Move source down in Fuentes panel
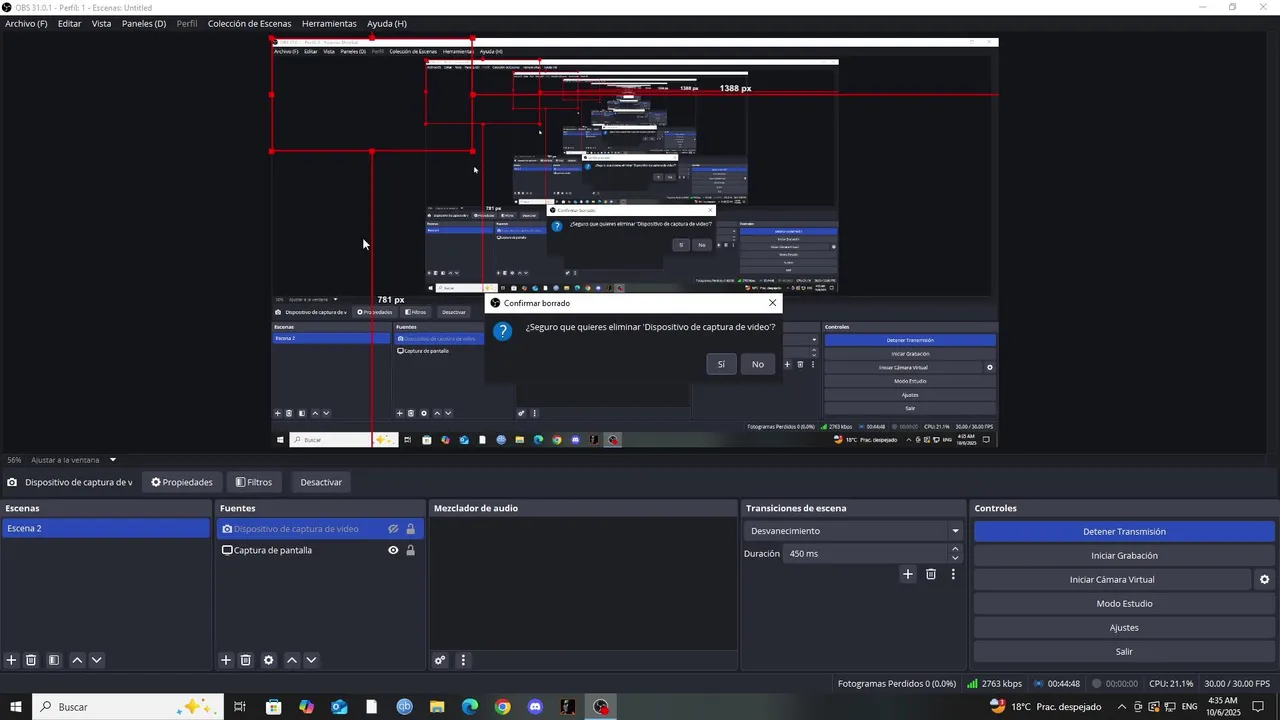Image resolution: width=1280 pixels, height=720 pixels. click(311, 660)
